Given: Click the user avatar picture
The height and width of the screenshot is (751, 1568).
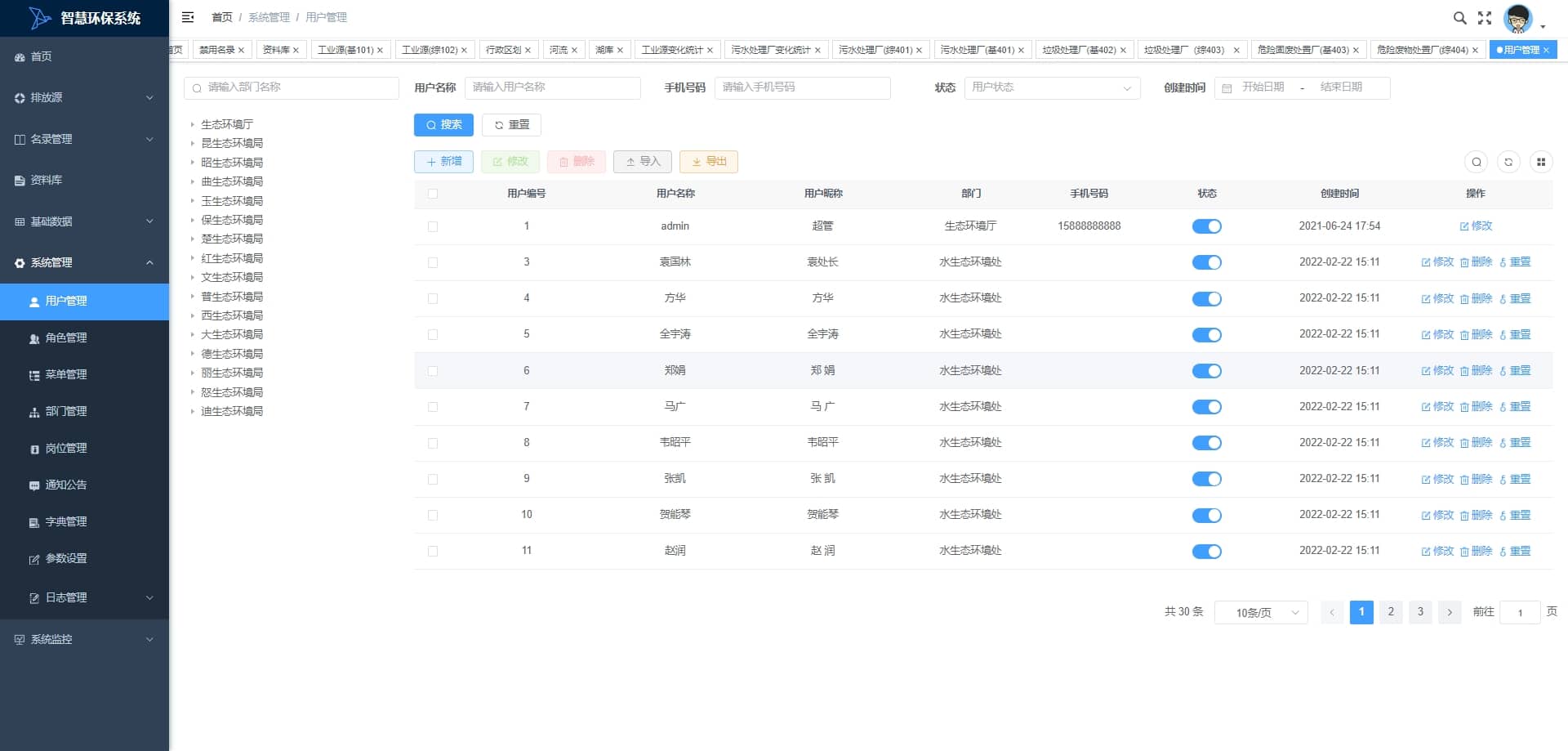Looking at the screenshot, I should [1518, 18].
